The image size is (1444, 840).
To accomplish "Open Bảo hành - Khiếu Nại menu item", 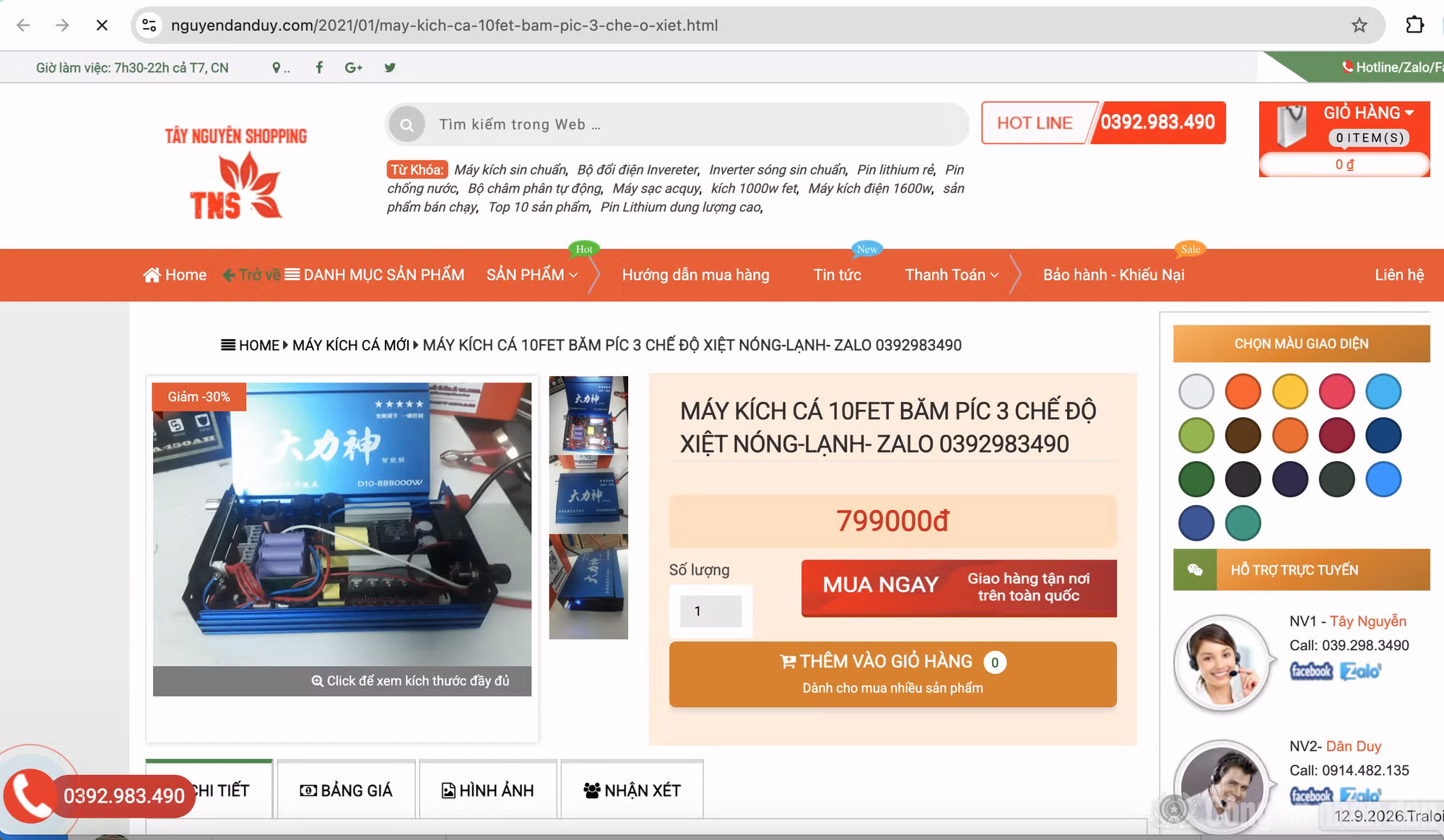I will click(x=1114, y=275).
